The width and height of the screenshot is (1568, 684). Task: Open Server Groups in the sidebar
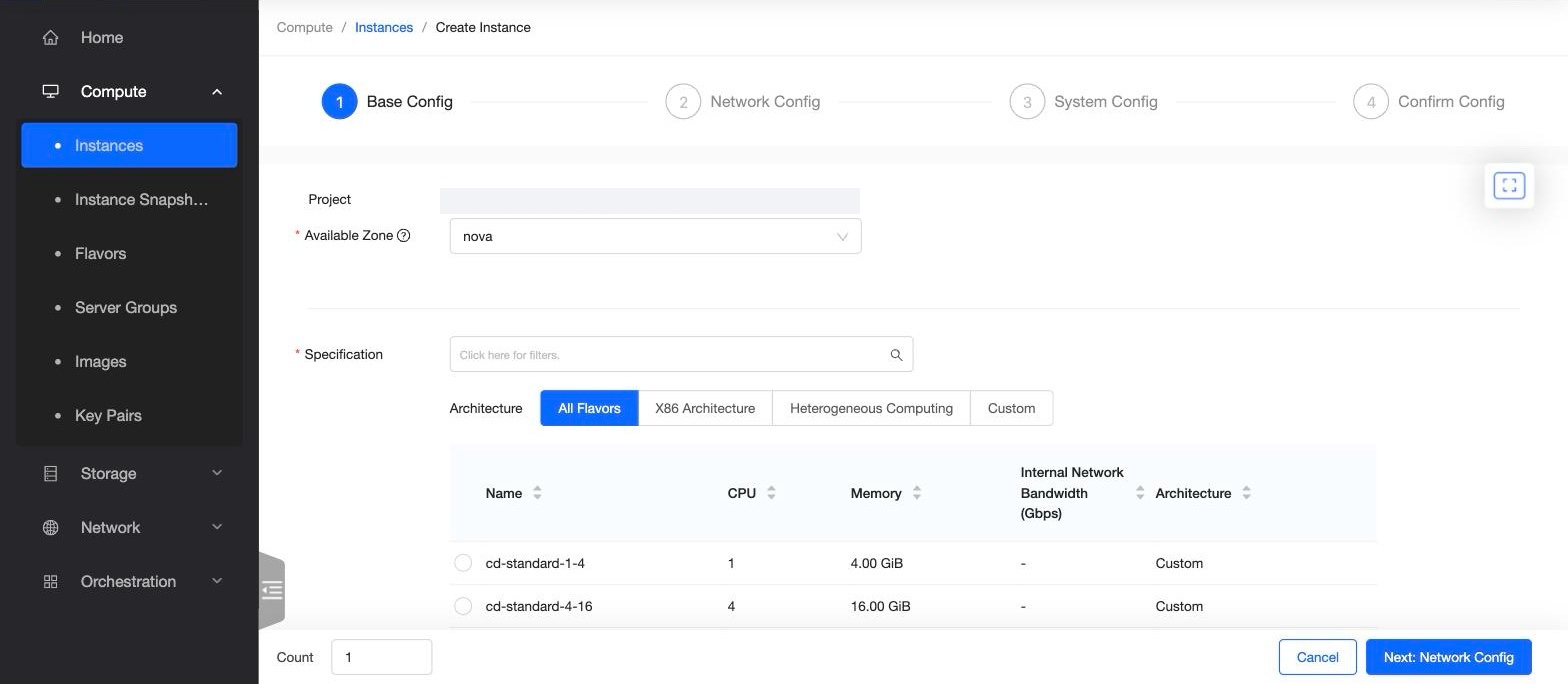(x=129, y=307)
